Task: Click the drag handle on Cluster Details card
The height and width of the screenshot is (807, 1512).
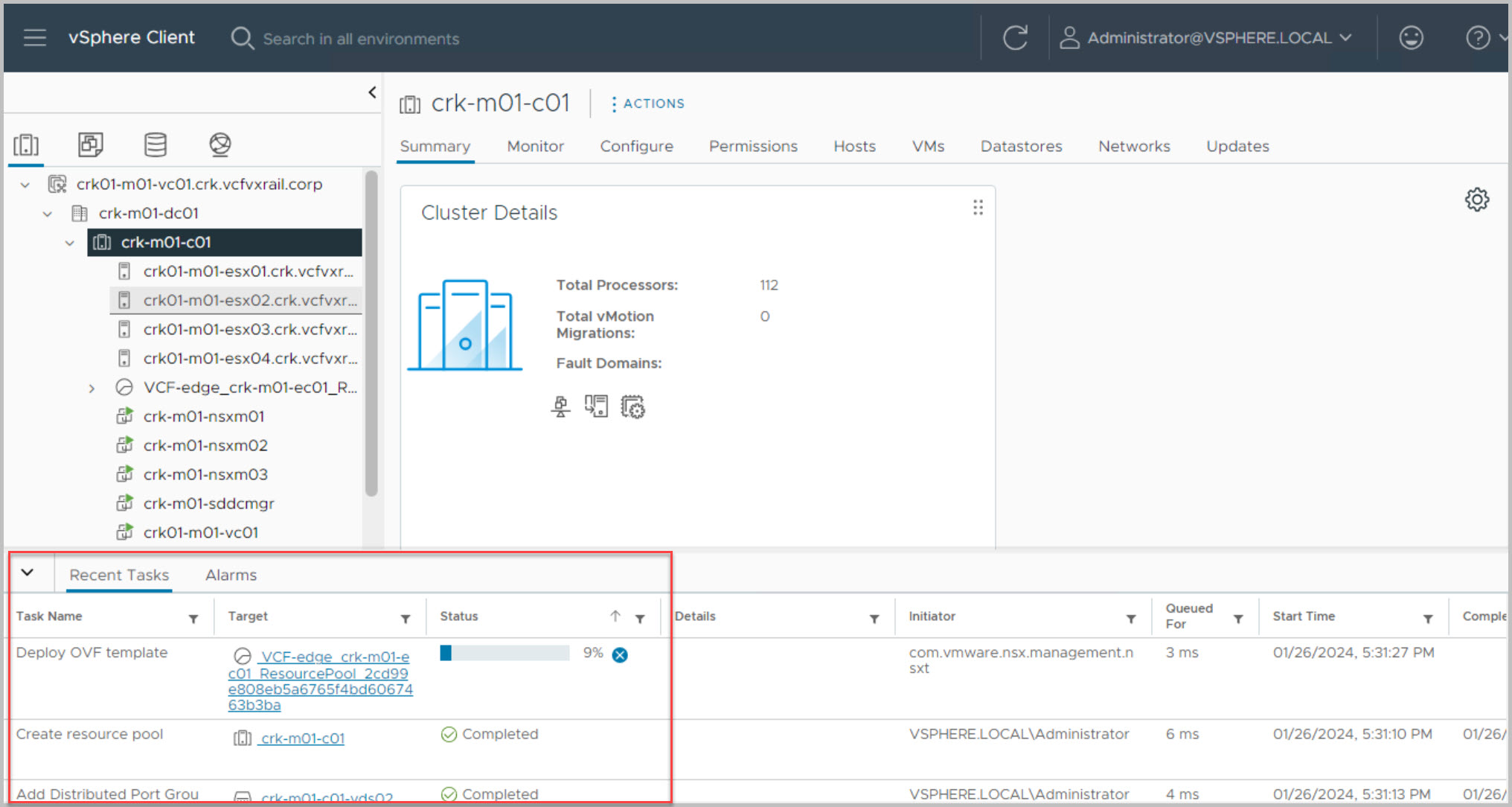Action: pyautogui.click(x=978, y=208)
